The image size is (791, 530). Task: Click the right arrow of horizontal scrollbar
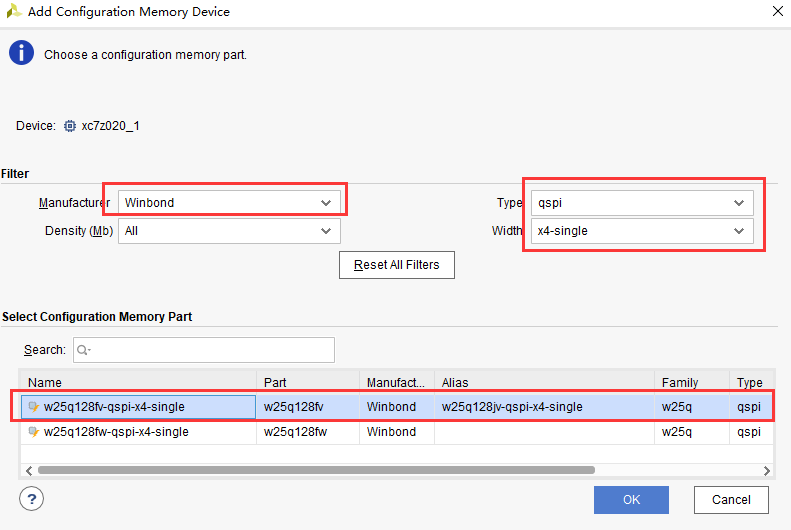pyautogui.click(x=767, y=470)
